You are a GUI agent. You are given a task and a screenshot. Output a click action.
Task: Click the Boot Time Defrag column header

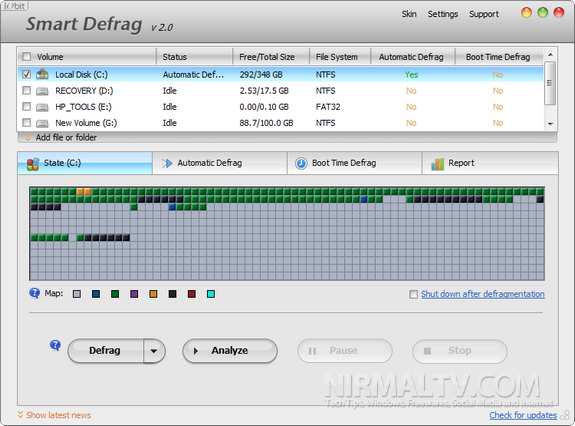coord(498,57)
